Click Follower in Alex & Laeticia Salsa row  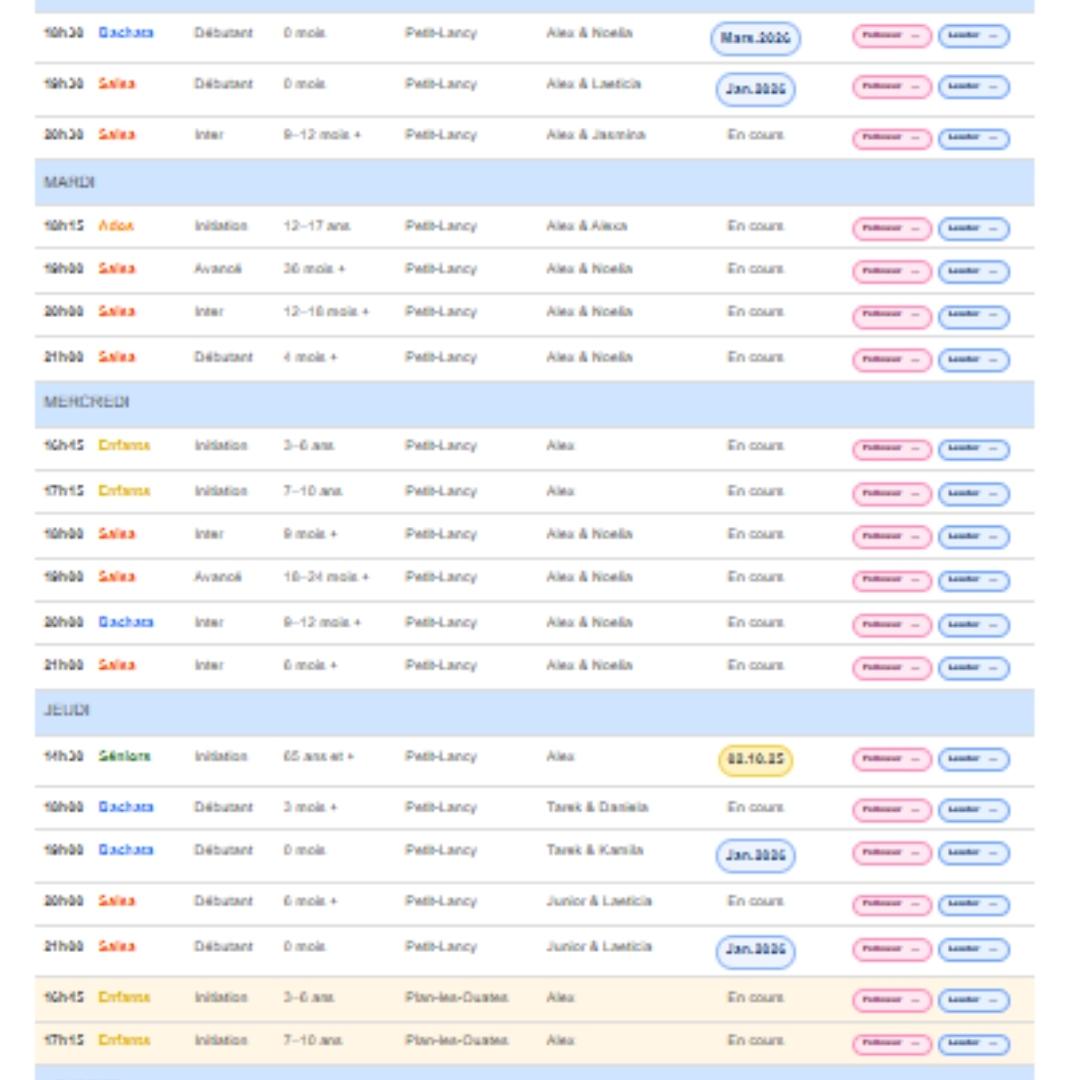coord(892,87)
